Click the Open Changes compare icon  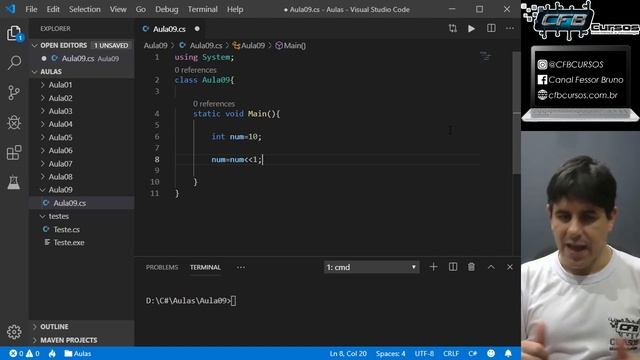pos(453,29)
